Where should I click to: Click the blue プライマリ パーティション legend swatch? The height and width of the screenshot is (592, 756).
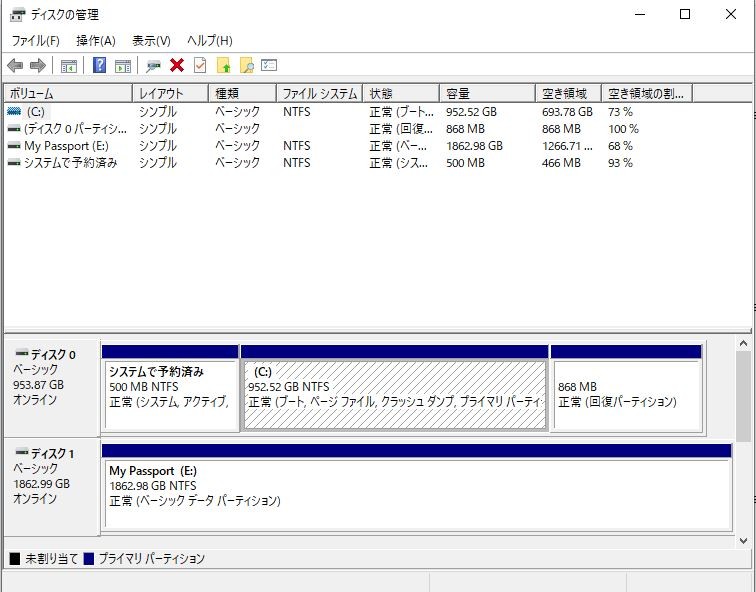click(x=89, y=558)
